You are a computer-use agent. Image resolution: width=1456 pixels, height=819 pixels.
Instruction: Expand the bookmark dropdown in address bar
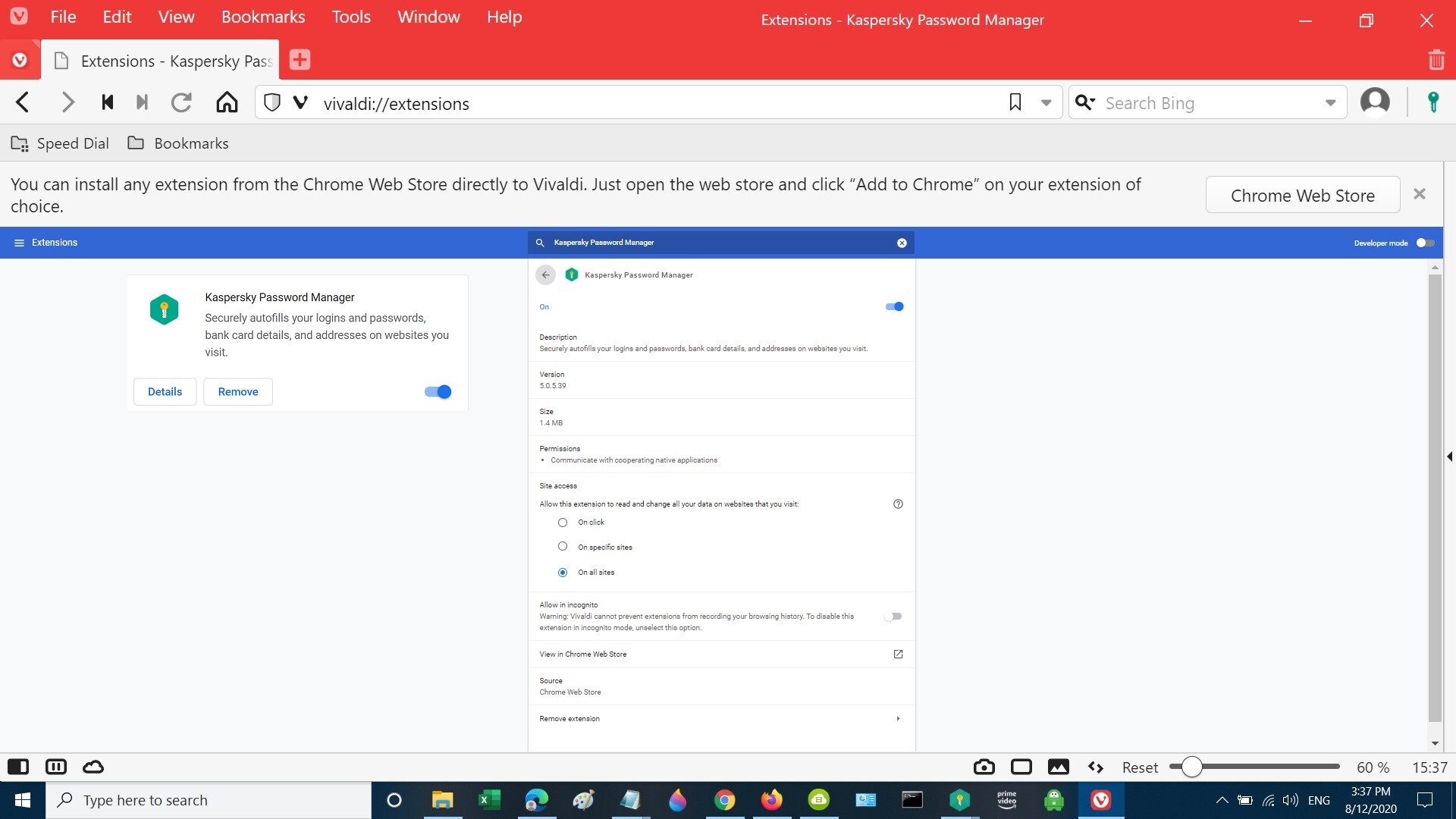tap(1046, 102)
